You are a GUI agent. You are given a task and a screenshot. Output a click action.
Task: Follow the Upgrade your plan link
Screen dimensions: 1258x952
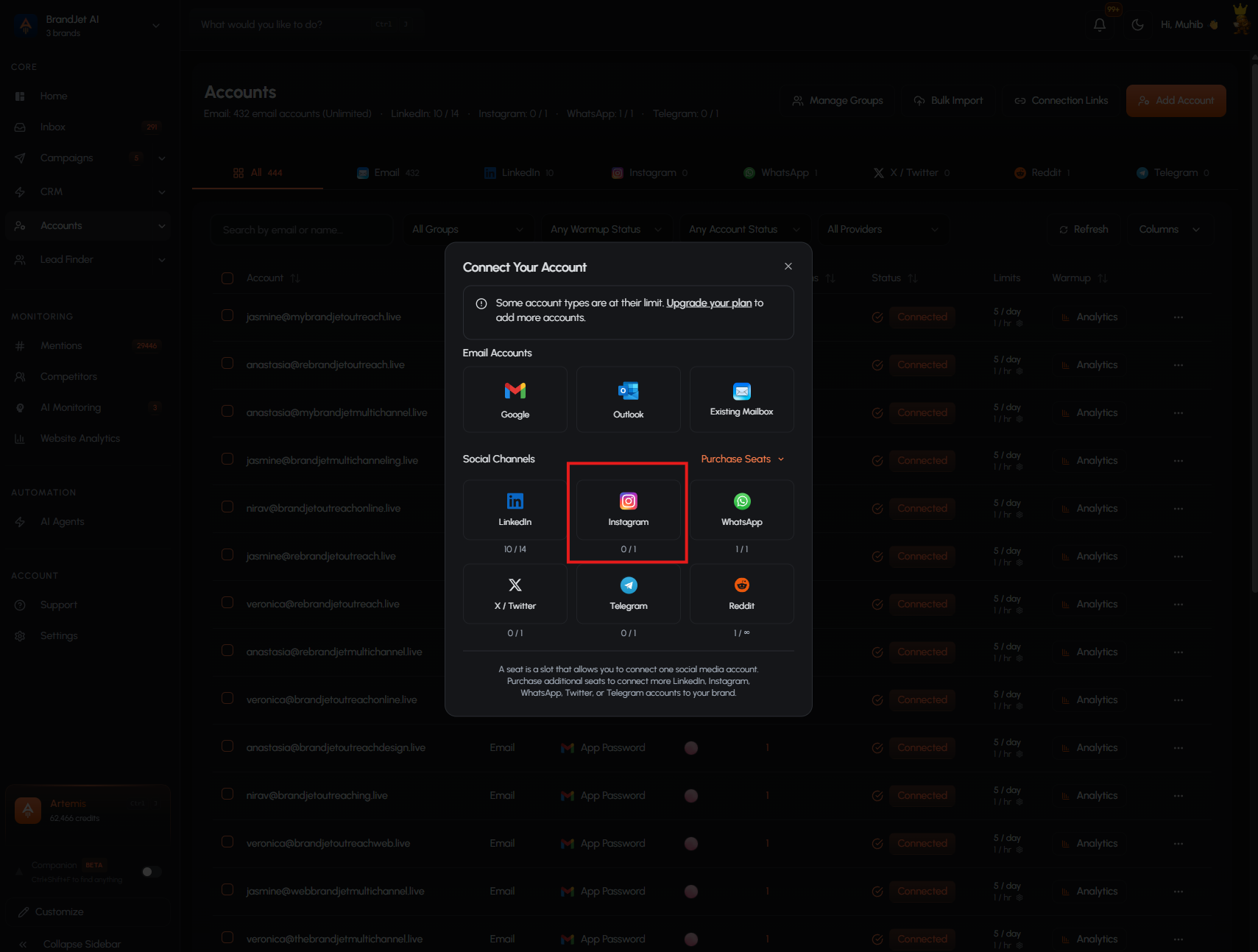709,303
